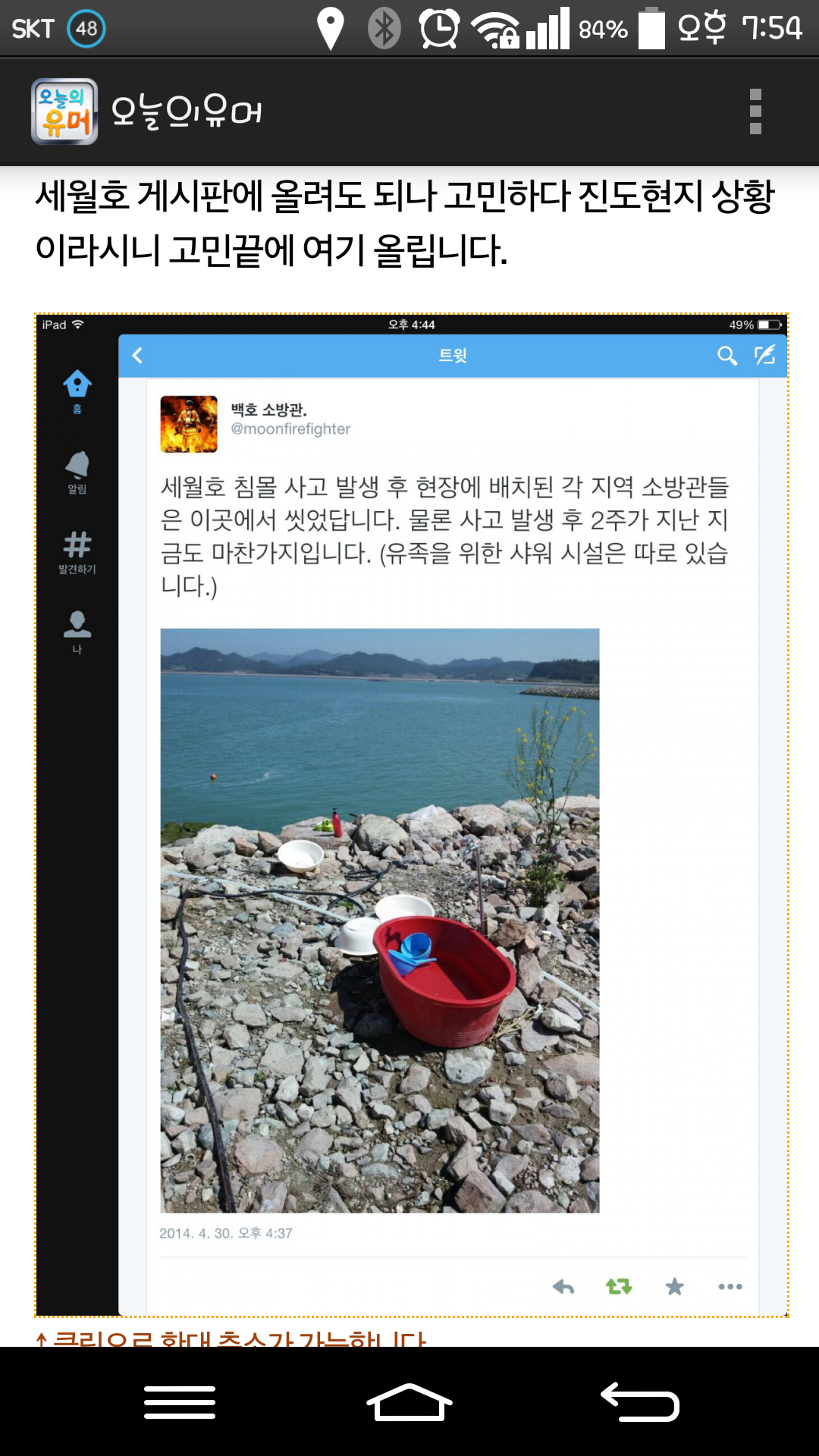
Task: Tap the back chevron in the 트윗 header
Action: point(137,355)
